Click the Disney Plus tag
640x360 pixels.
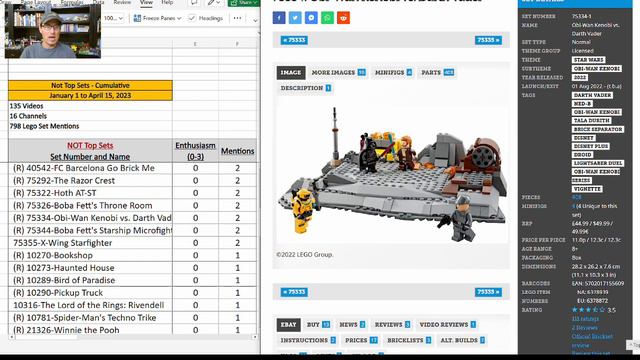click(x=591, y=146)
